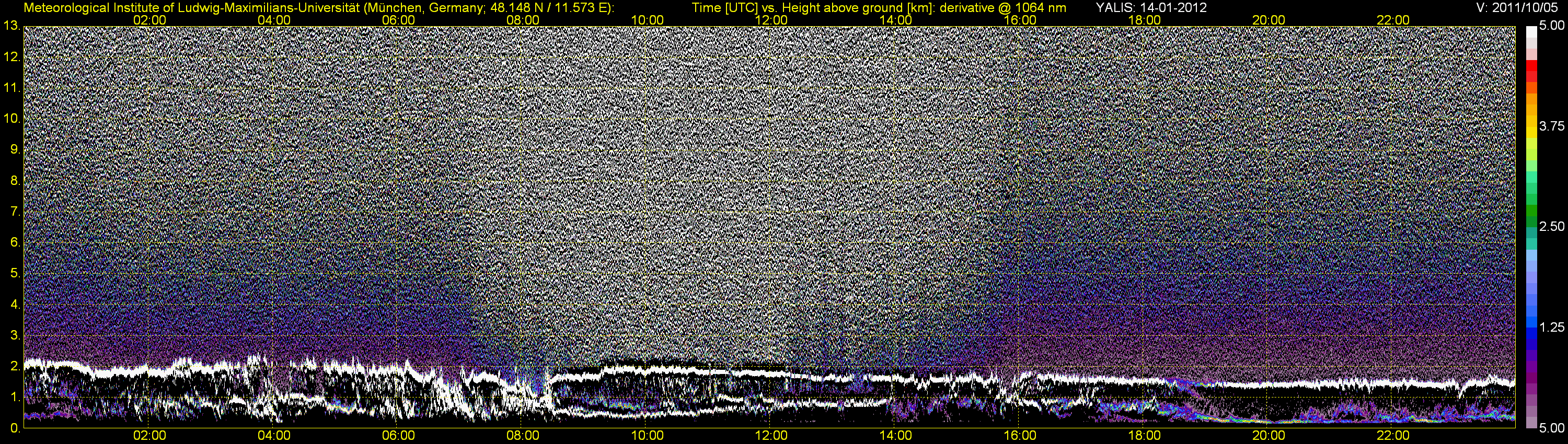The image size is (1568, 444).
Task: Click the 'Meteorological Institute of Ludwig-Maximilians-Universität' title text
Action: 193,8
